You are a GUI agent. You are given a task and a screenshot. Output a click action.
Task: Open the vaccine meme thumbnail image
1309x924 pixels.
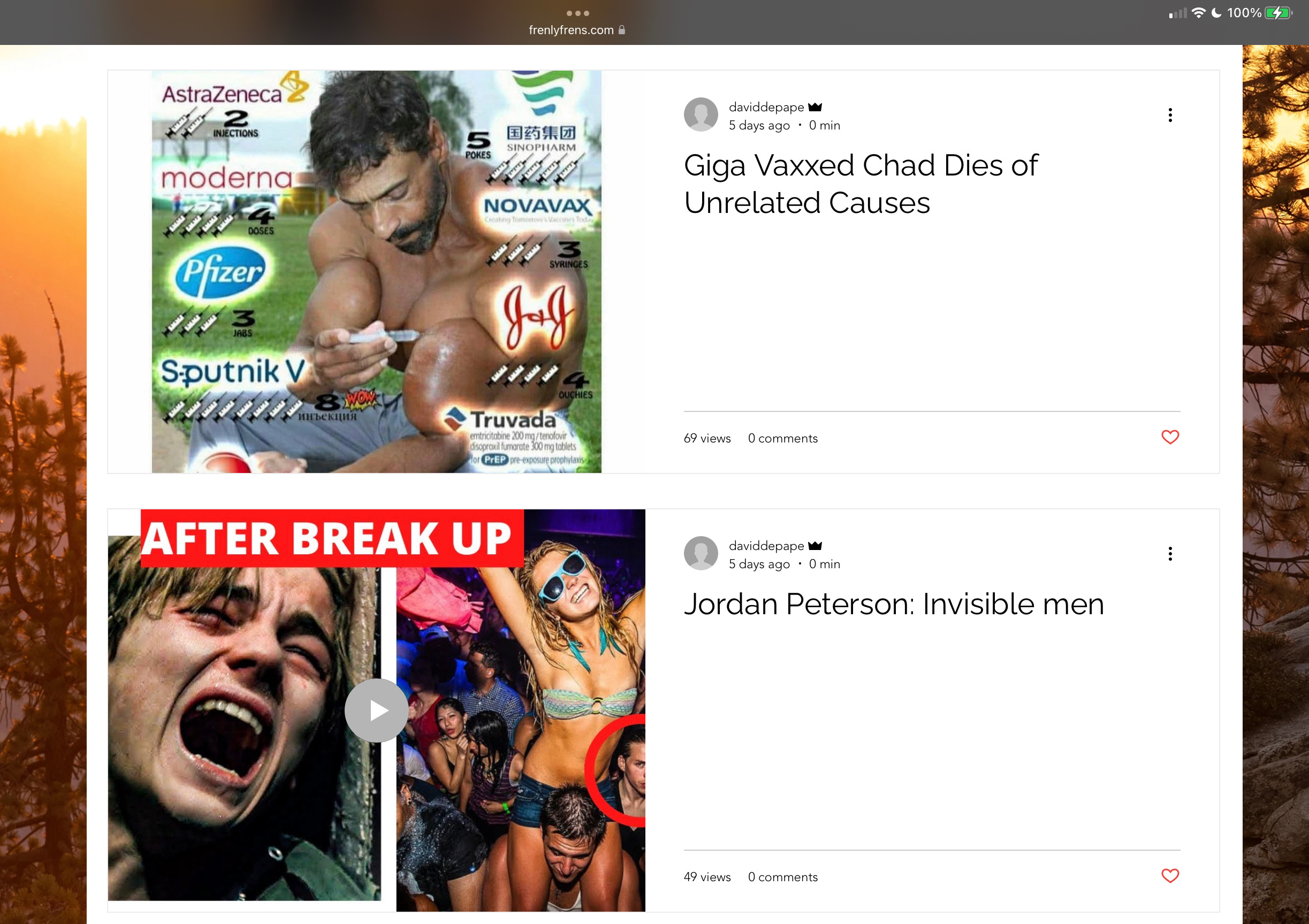pyautogui.click(x=376, y=272)
